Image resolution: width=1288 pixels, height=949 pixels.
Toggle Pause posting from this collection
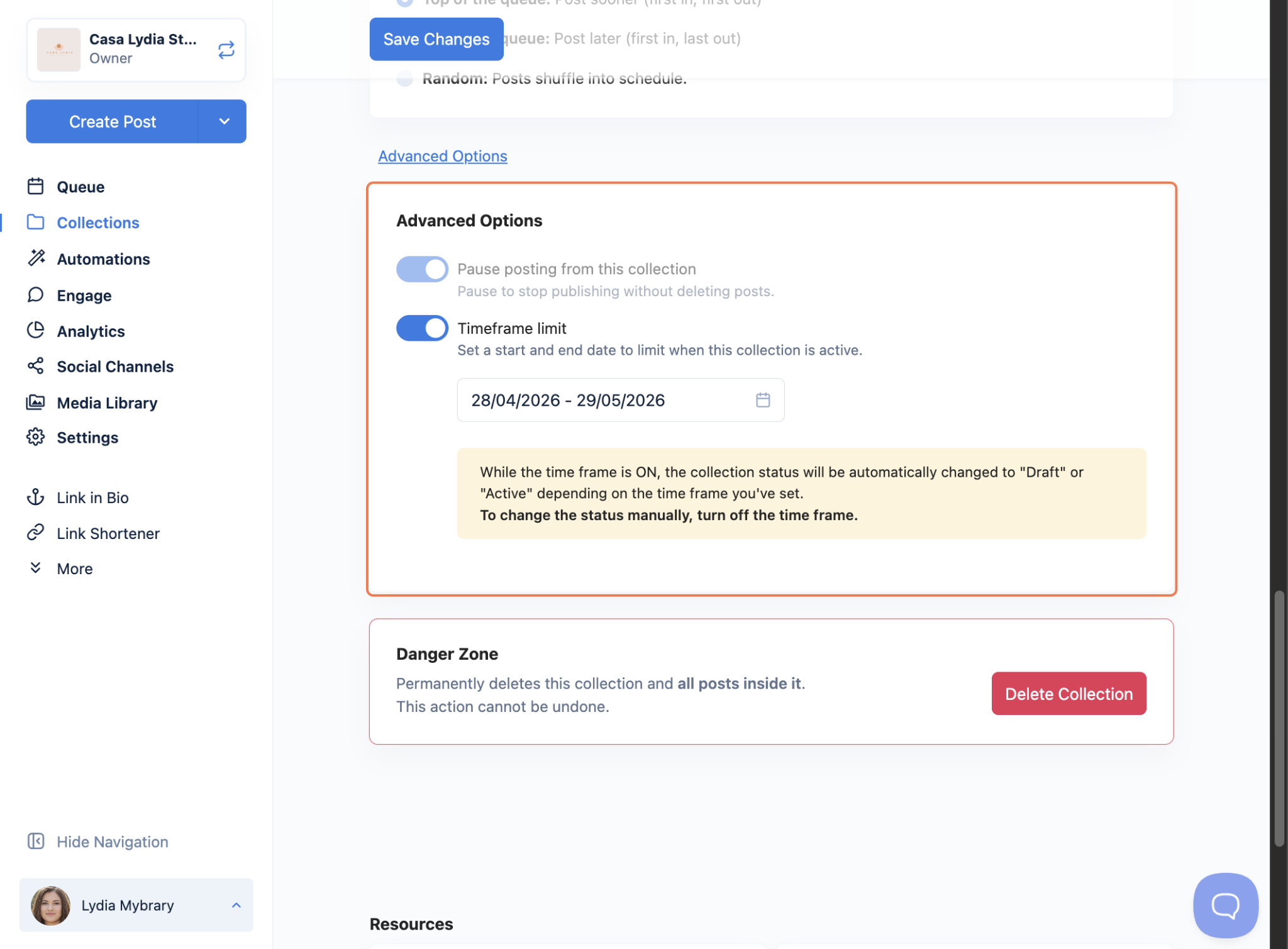[422, 269]
